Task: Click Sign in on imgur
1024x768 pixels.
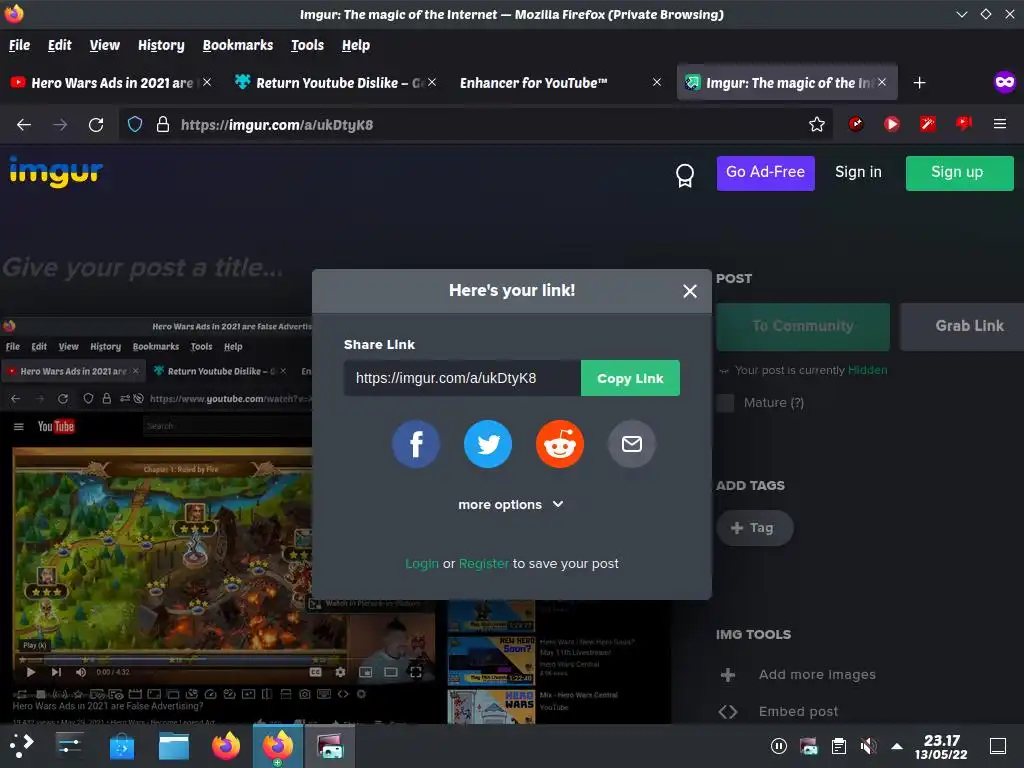Action: pos(858,172)
